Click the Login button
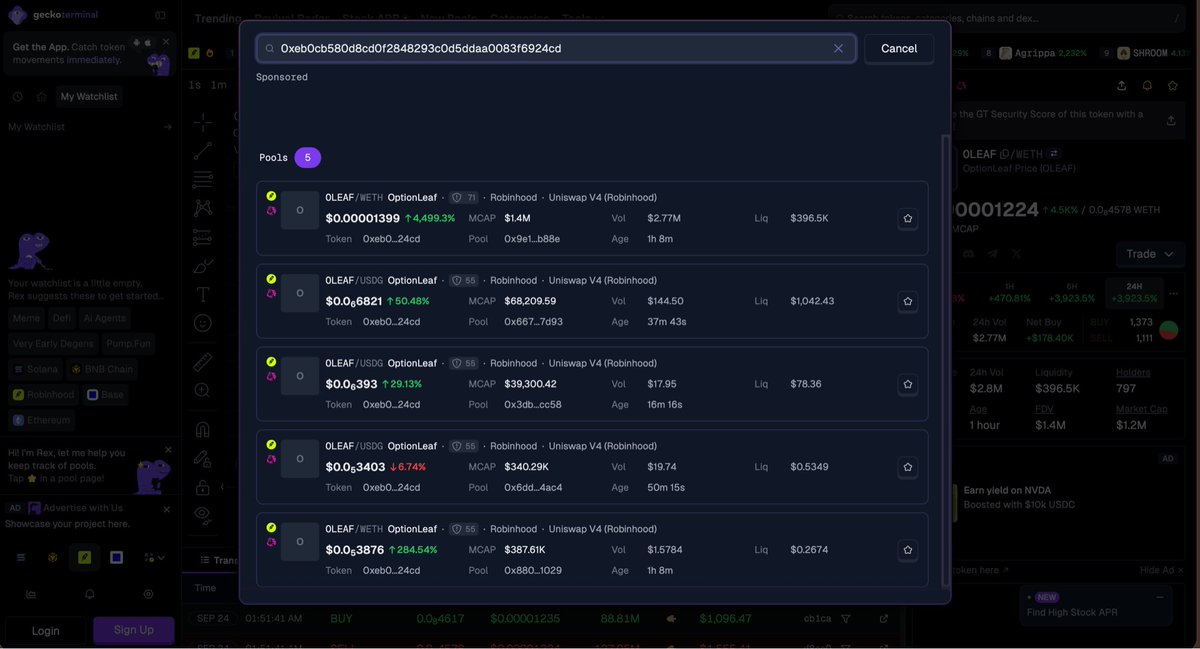 (45, 630)
